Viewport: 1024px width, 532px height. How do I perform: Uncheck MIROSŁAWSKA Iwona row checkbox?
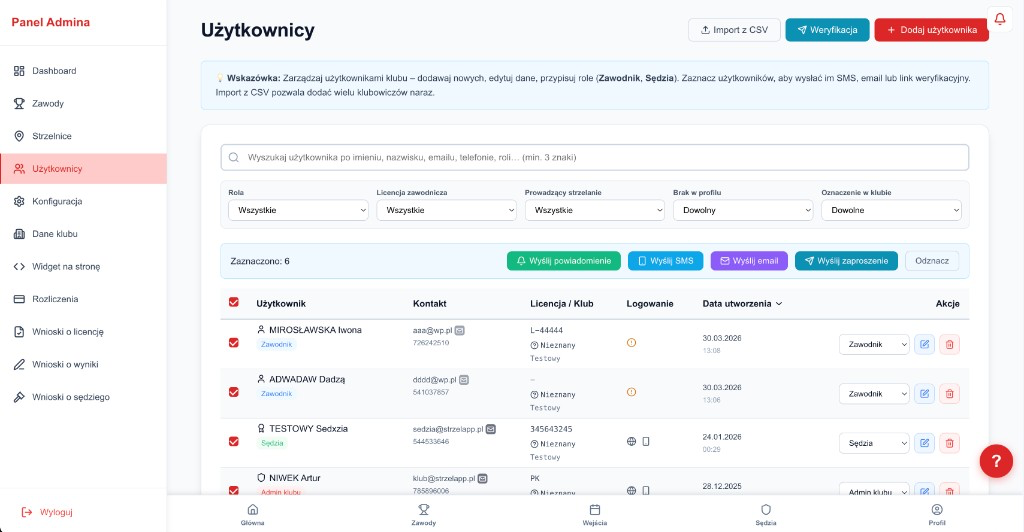(234, 343)
